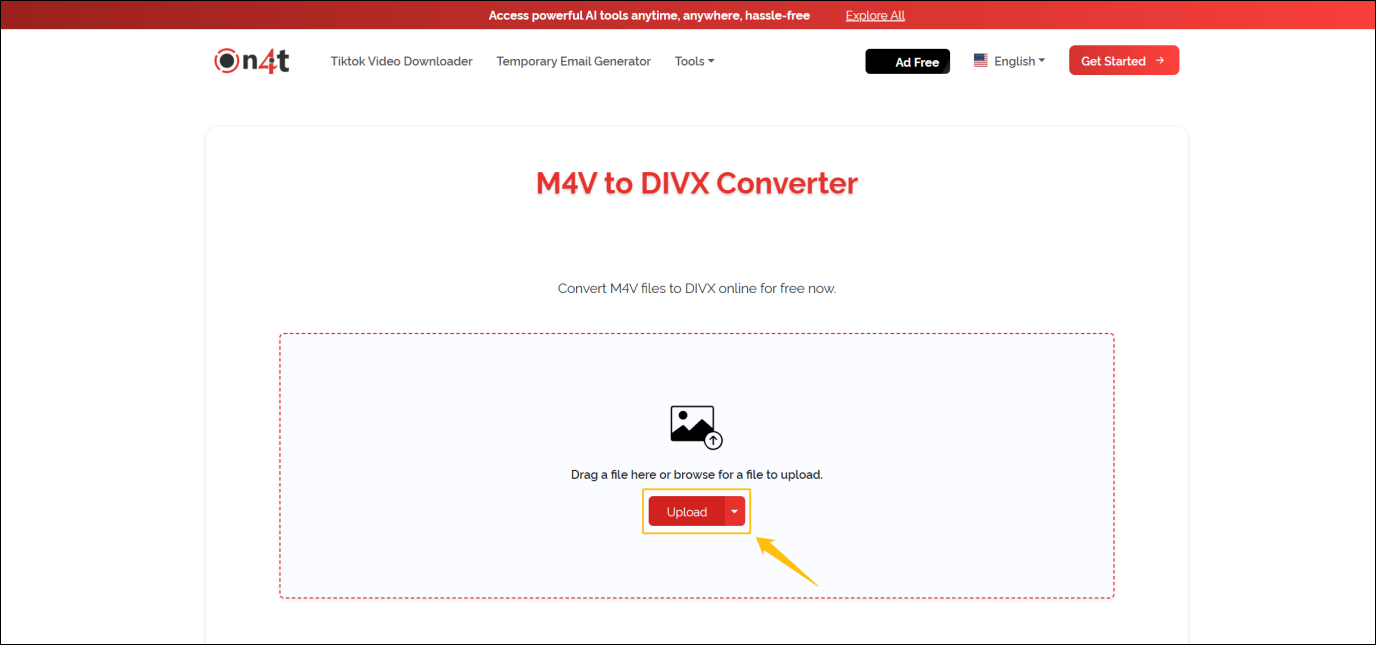Click the image upload icon in the drop zone
Image resolution: width=1376 pixels, height=645 pixels.
click(x=694, y=425)
